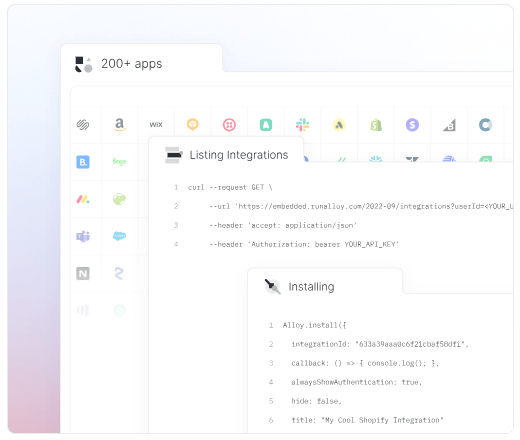Click the green Sage logo
520x440 pixels.
tap(119, 162)
